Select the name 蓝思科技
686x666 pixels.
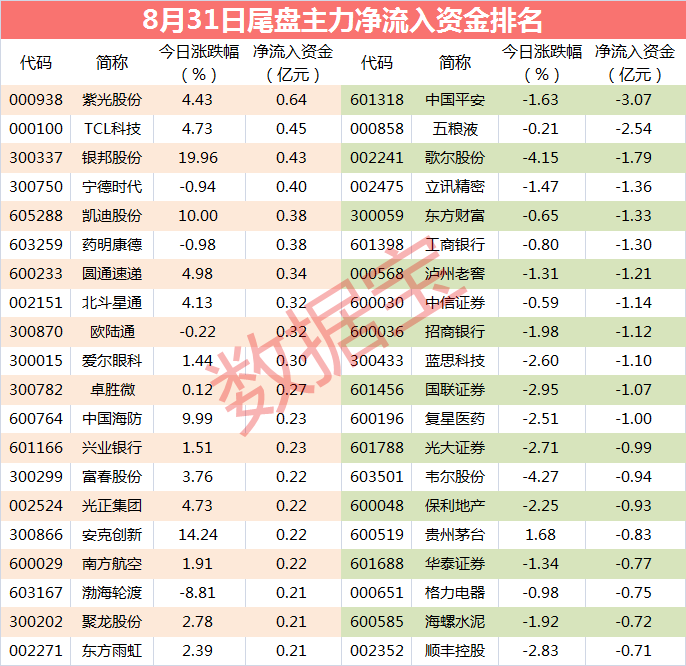[x=455, y=361]
